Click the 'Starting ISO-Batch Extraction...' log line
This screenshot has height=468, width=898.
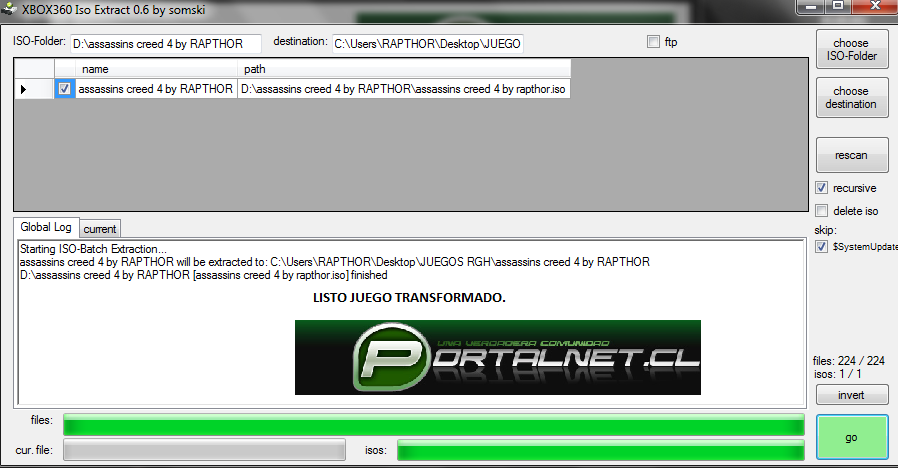(x=93, y=249)
